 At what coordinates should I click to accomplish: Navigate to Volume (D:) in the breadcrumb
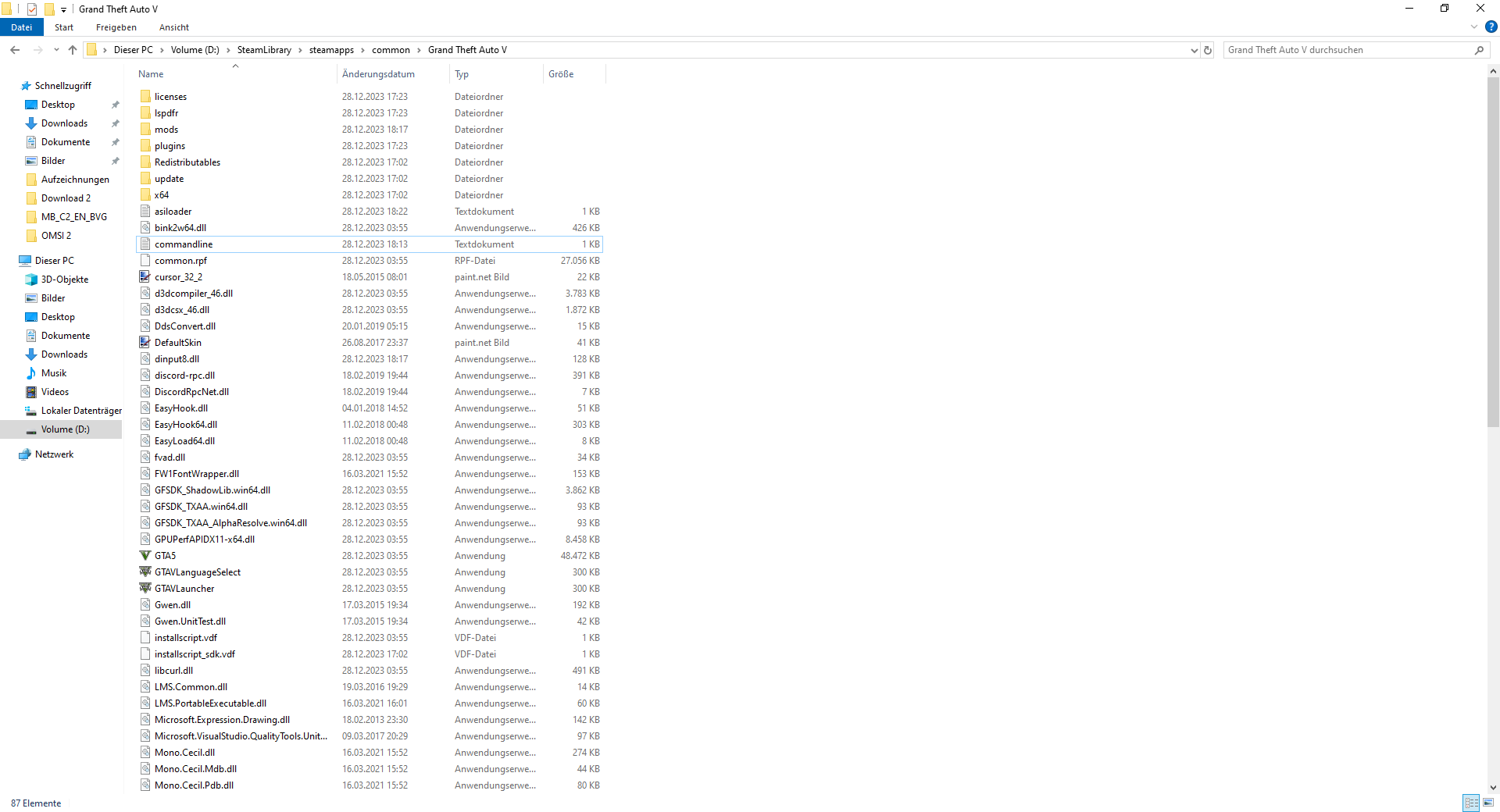tap(195, 50)
